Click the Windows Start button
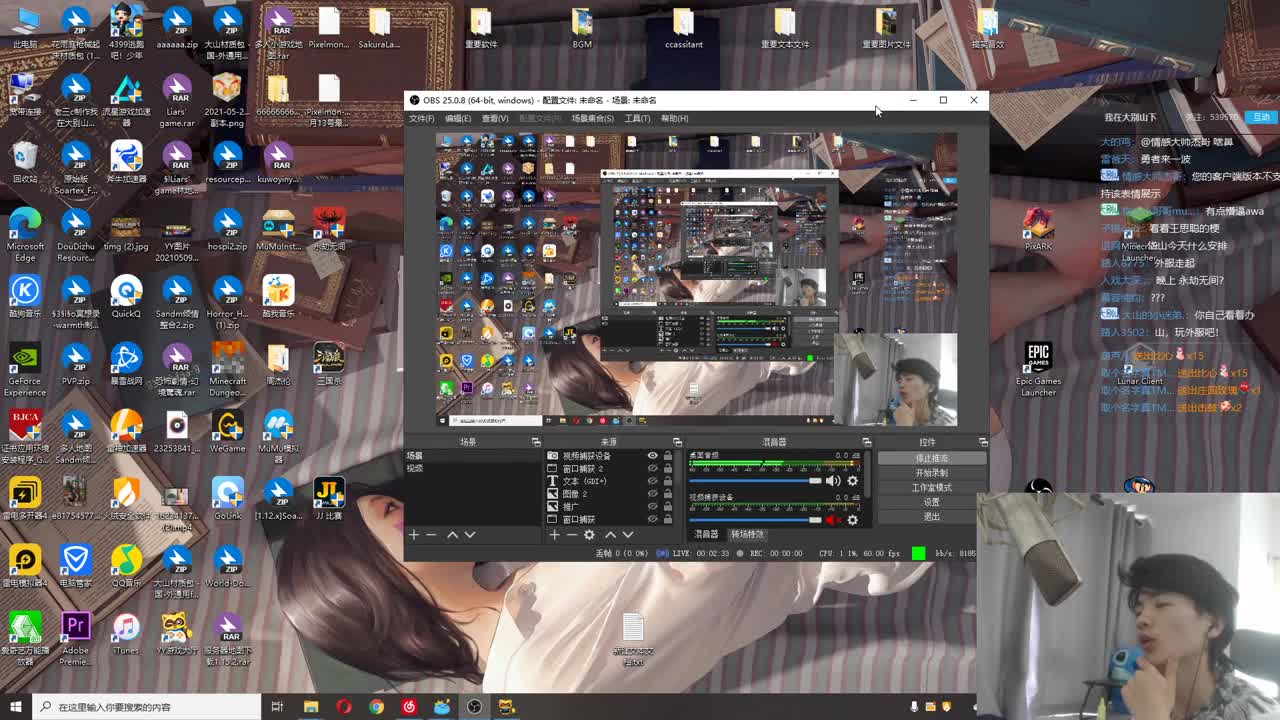 click(x=14, y=707)
